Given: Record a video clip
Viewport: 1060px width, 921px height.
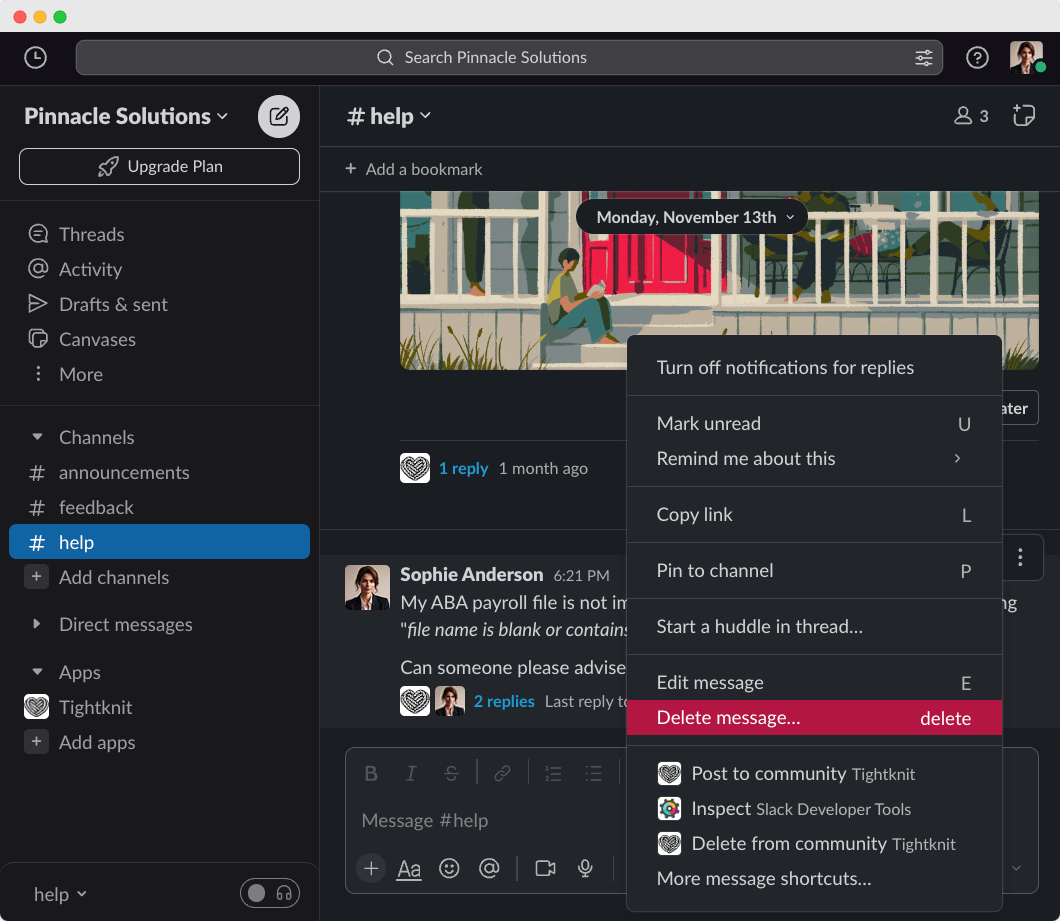Looking at the screenshot, I should (545, 868).
